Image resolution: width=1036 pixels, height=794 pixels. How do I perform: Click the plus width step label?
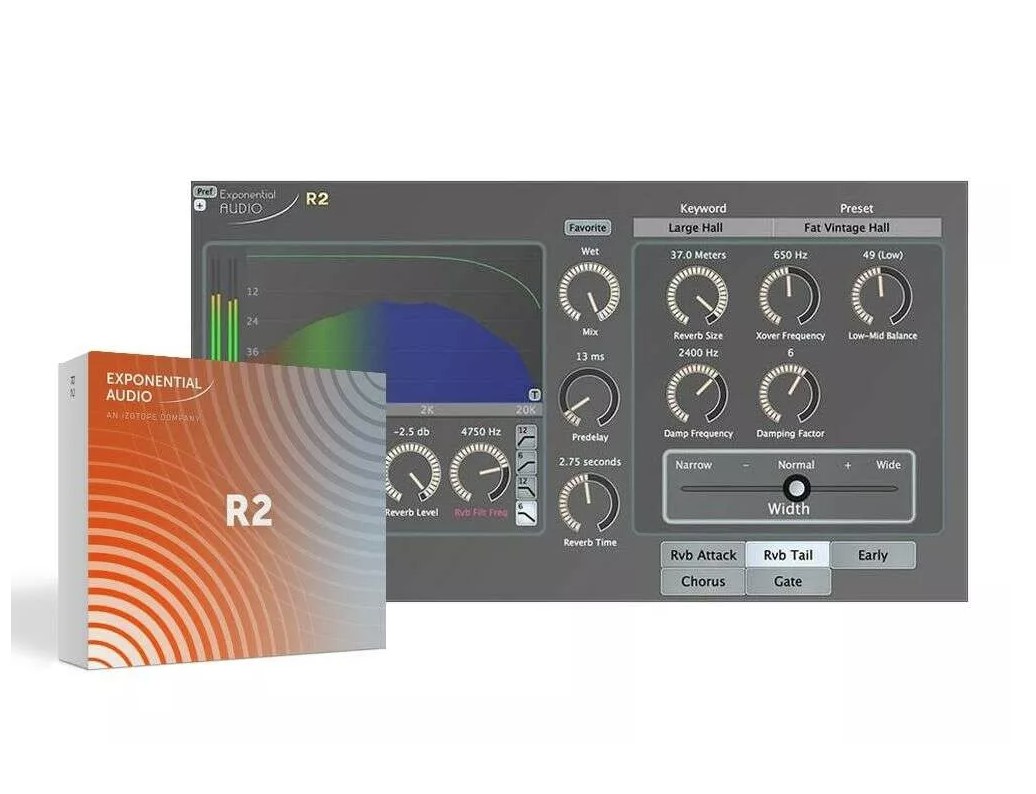pos(848,465)
